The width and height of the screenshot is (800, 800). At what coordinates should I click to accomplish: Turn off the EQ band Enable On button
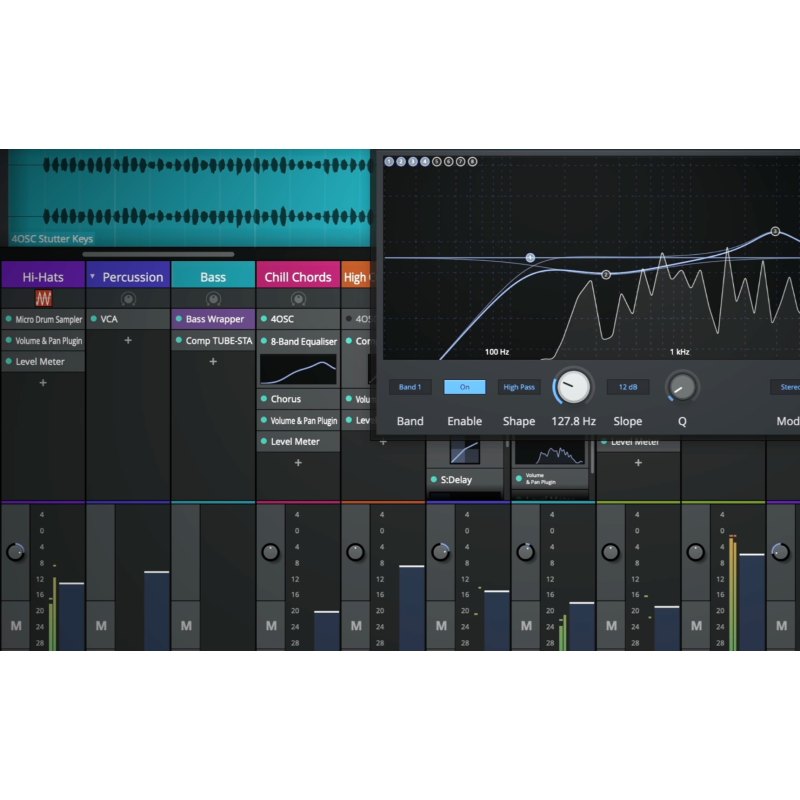tap(464, 387)
